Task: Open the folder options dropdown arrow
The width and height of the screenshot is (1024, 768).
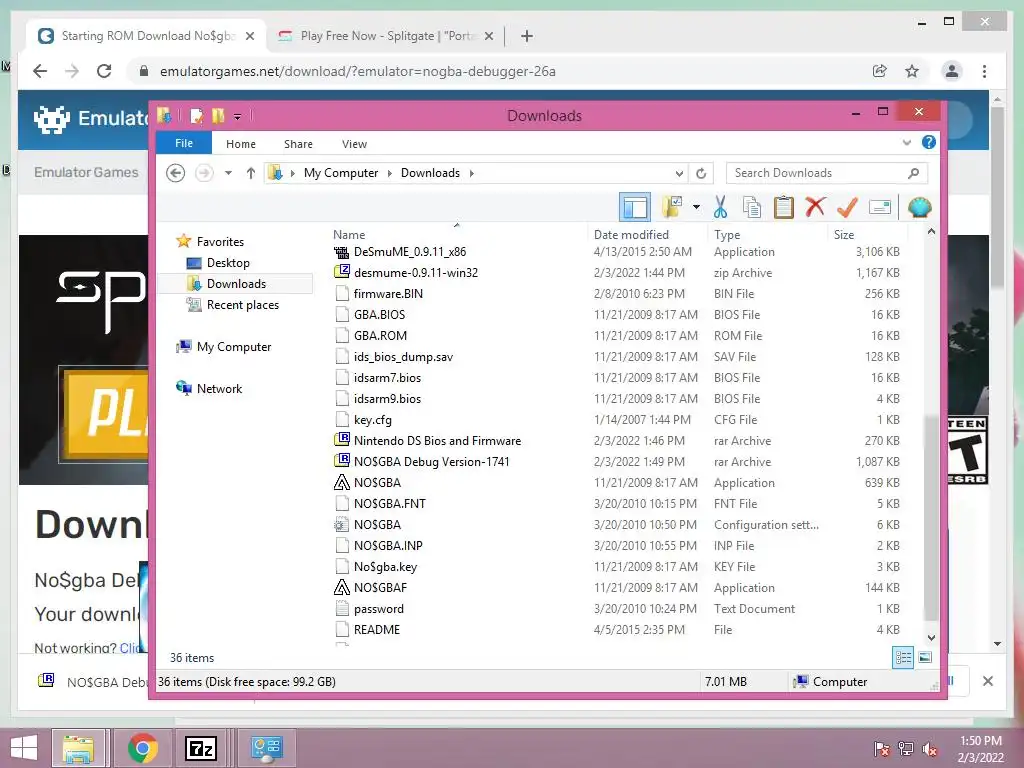Action: click(x=696, y=208)
